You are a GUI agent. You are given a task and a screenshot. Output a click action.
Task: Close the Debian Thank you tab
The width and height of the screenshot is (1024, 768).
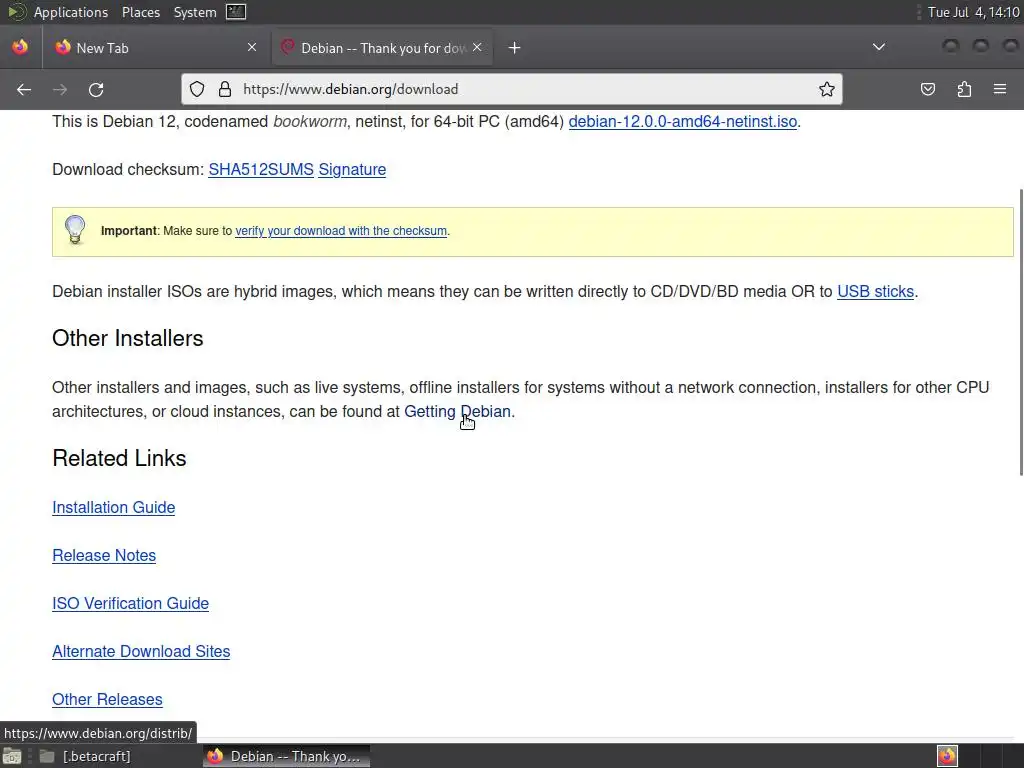477,47
